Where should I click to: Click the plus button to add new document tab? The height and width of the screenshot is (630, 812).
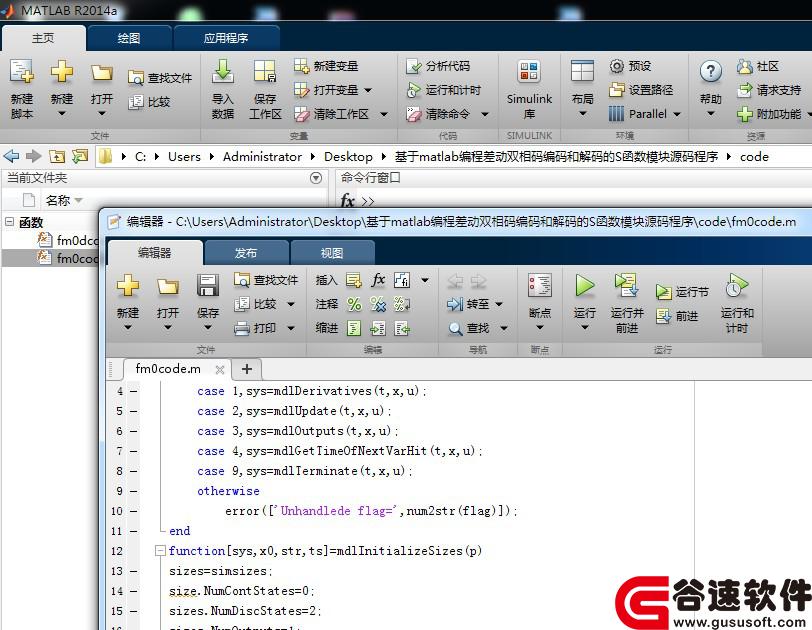(x=247, y=369)
